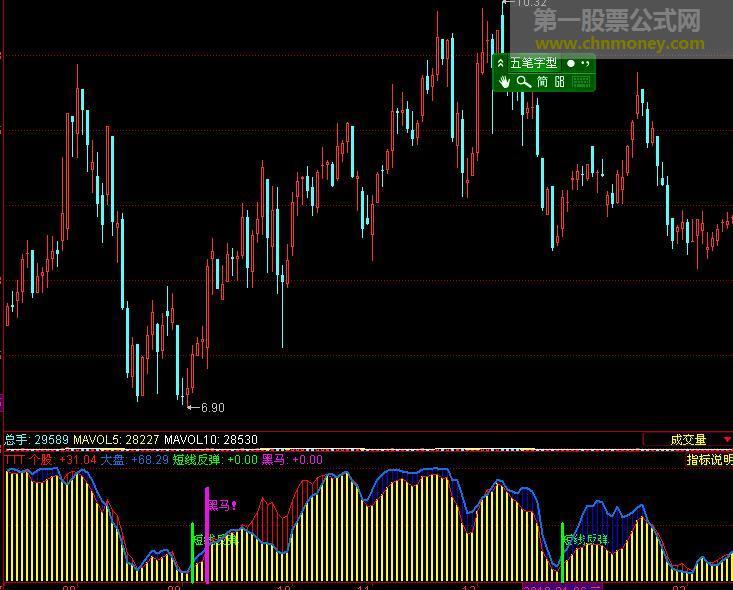
Task: Open the magnifier search icon
Action: [523, 82]
